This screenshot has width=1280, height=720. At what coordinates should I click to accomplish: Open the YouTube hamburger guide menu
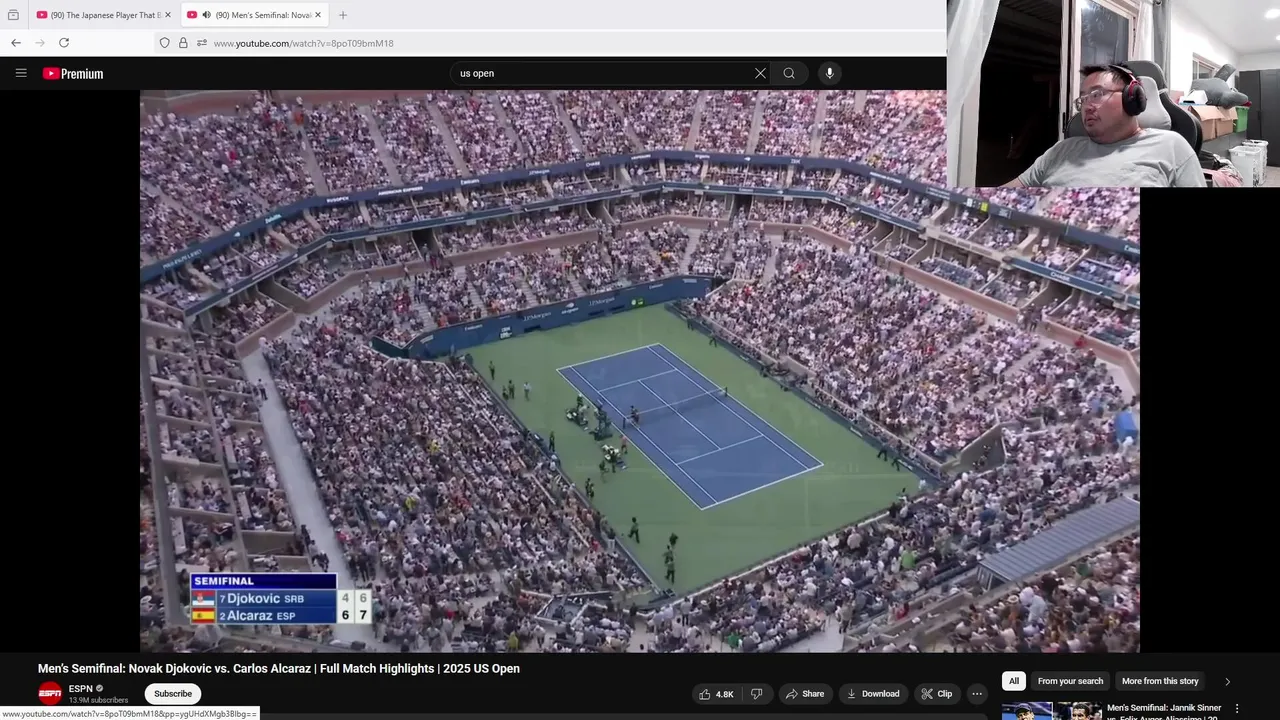[21, 73]
